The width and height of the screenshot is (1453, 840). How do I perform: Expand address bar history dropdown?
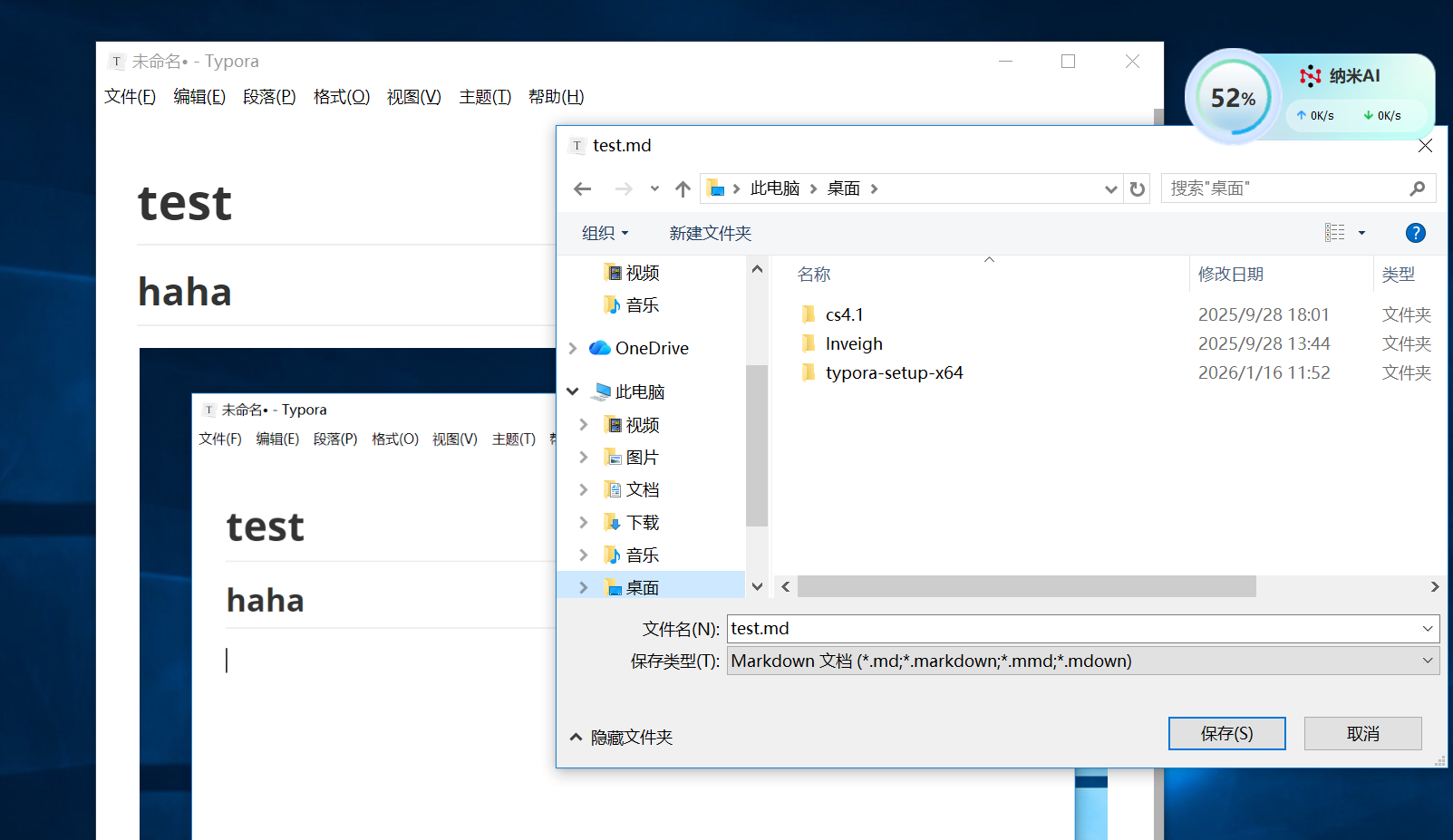(x=1110, y=188)
